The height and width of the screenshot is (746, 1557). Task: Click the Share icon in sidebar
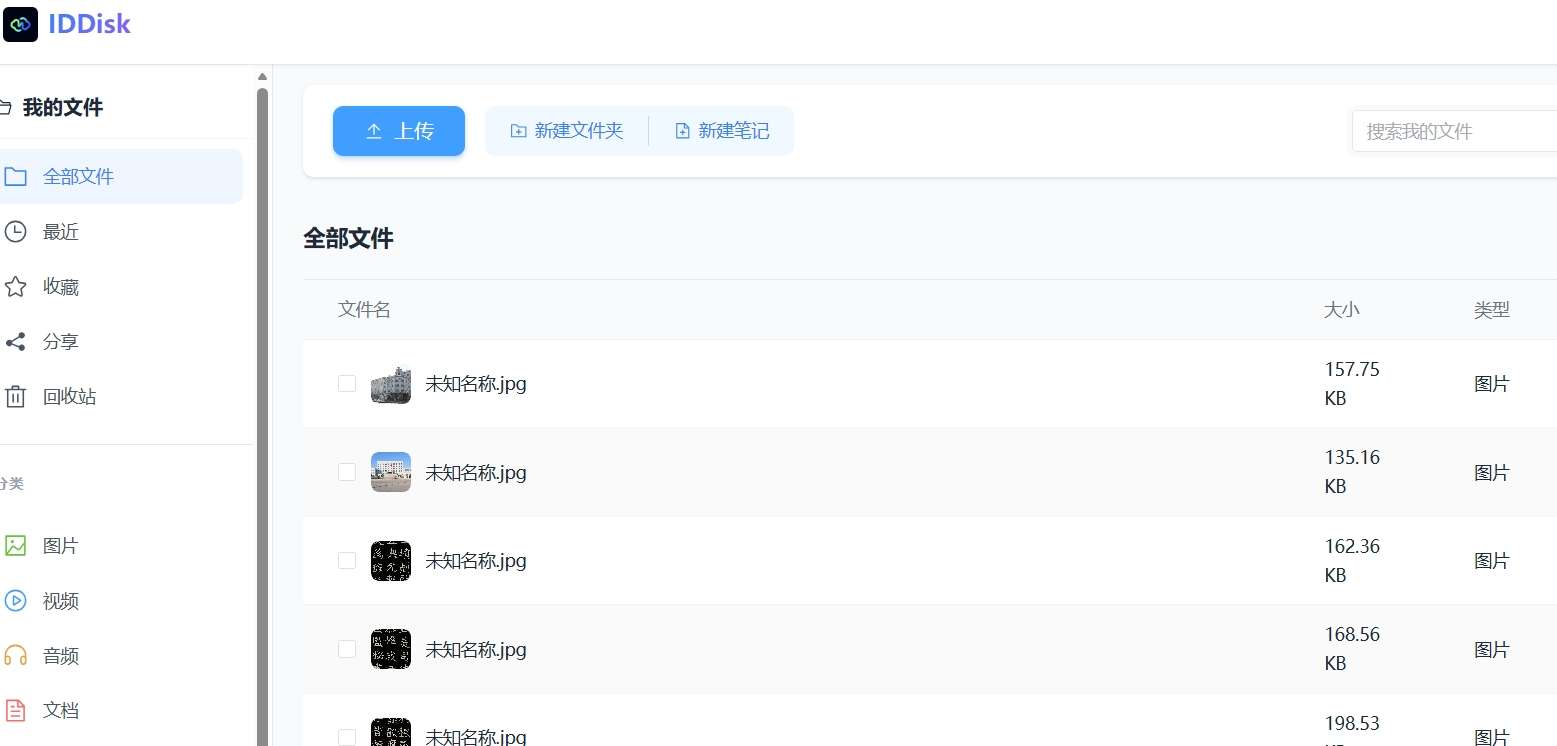coord(15,342)
